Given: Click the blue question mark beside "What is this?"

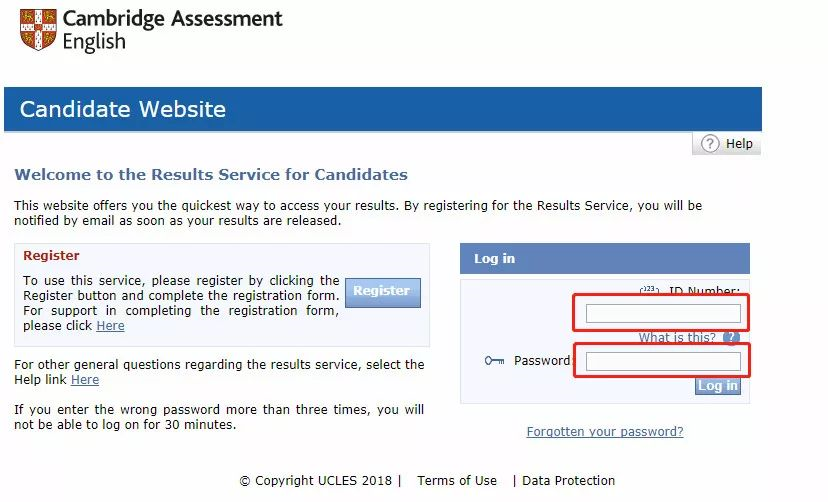Looking at the screenshot, I should (731, 338).
